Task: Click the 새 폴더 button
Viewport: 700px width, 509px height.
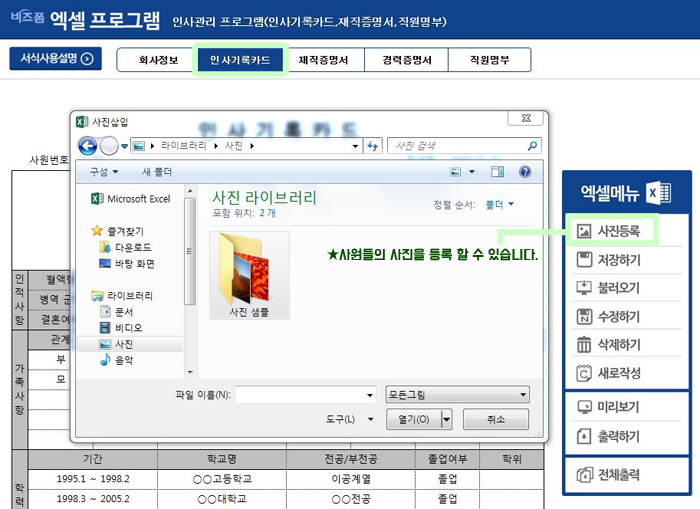Action: (x=157, y=171)
